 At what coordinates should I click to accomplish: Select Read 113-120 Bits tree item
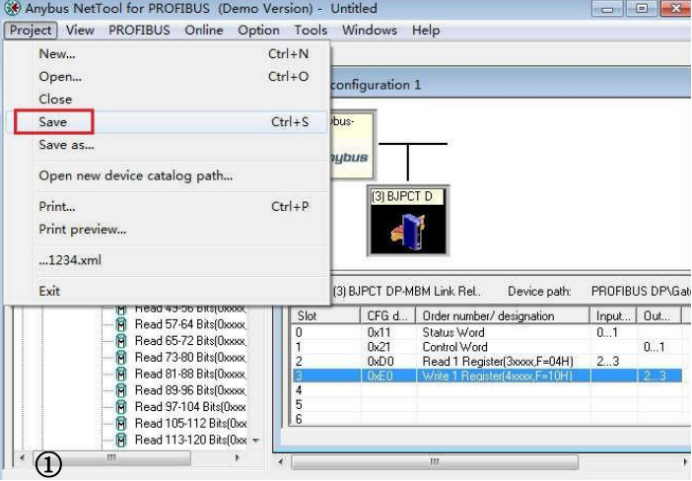[x=190, y=440]
